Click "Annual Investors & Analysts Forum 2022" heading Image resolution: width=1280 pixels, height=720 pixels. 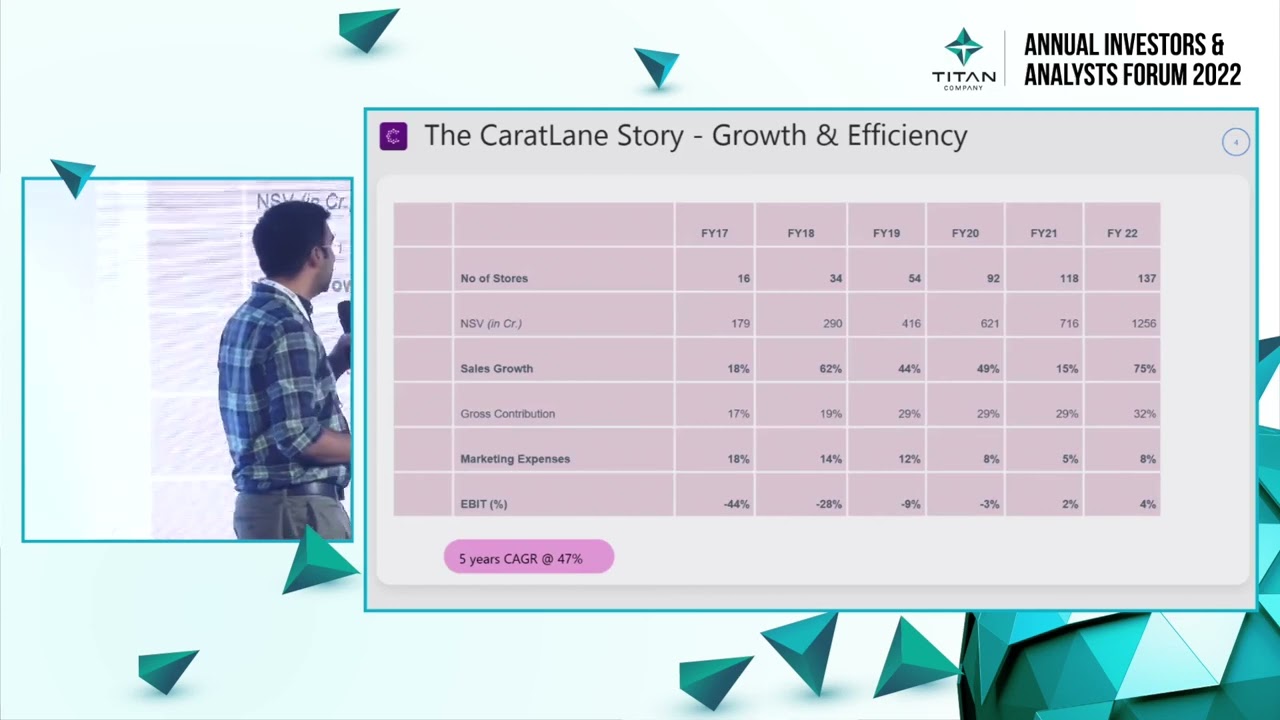click(x=1132, y=60)
